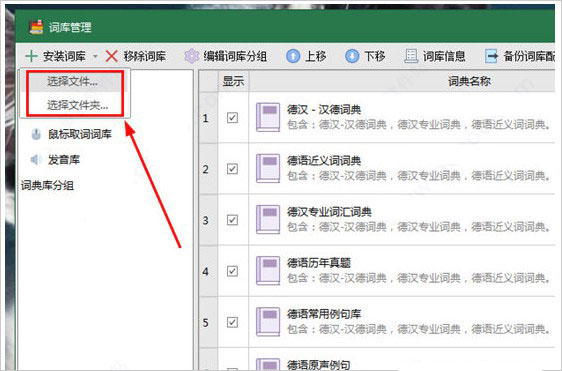
Task: Click the Backup Dictionary config icon
Action: click(x=491, y=56)
